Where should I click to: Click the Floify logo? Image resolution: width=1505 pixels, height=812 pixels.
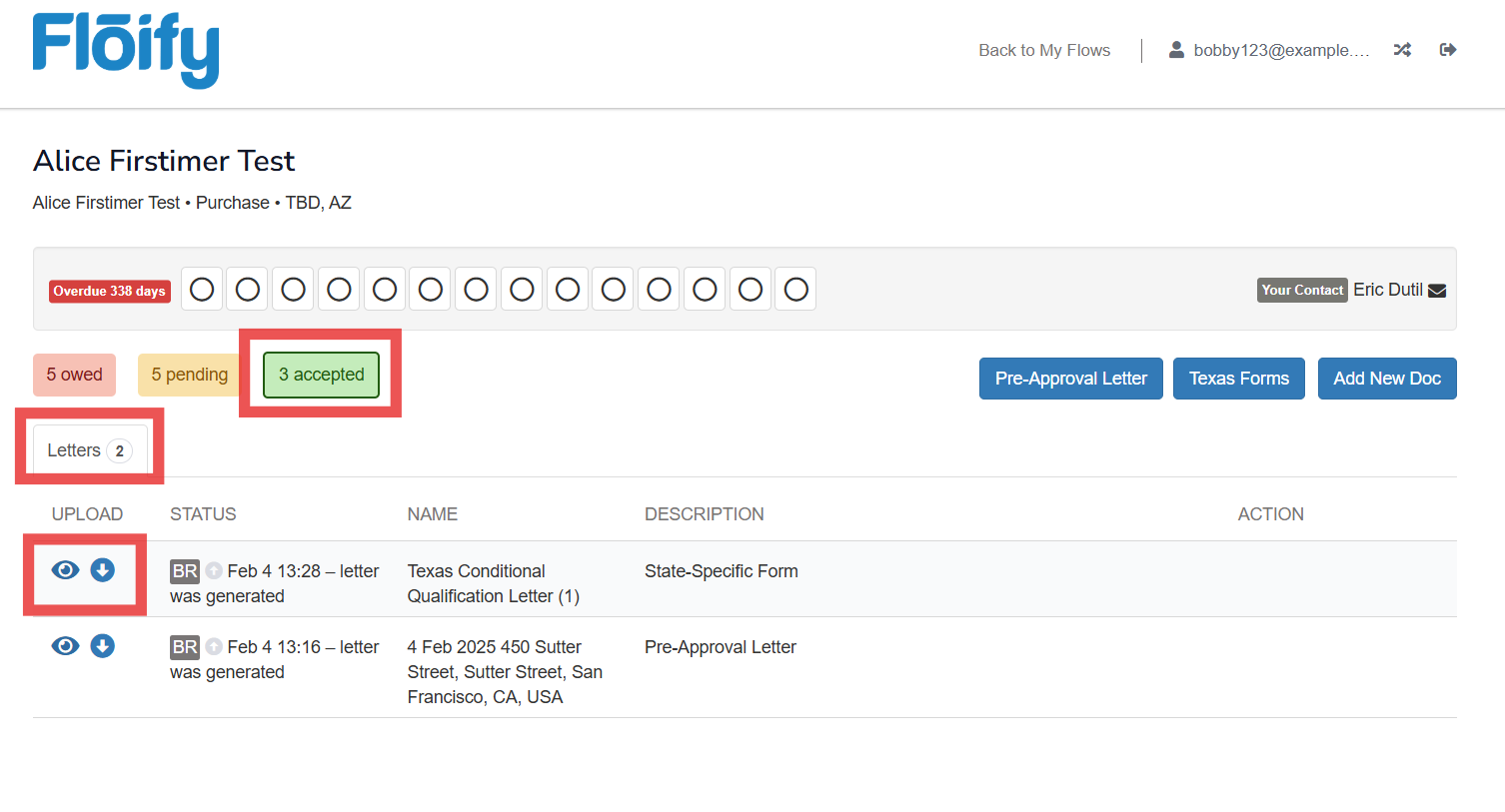(x=126, y=50)
